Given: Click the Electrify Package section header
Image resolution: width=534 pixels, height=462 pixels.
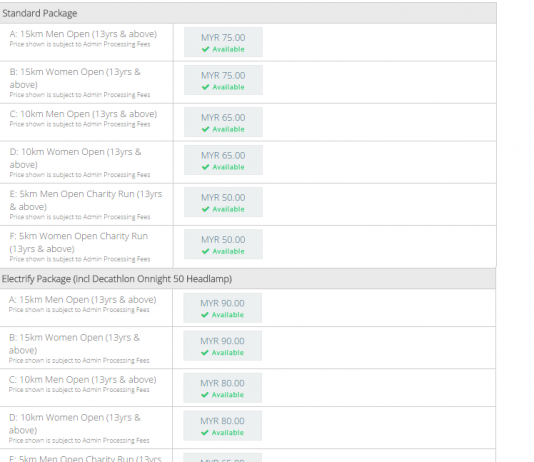Looking at the screenshot, I should [x=248, y=279].
